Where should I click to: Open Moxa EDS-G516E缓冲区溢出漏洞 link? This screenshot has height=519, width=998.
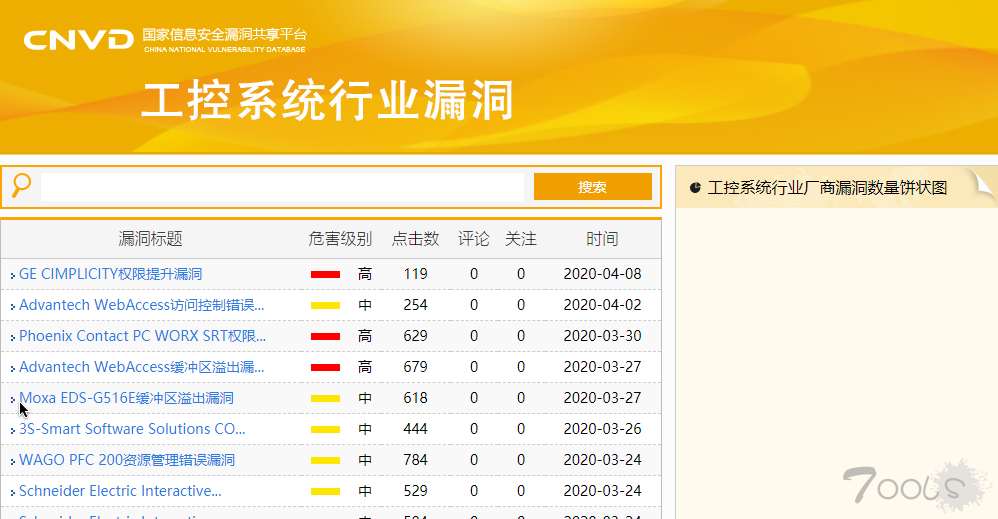point(127,398)
